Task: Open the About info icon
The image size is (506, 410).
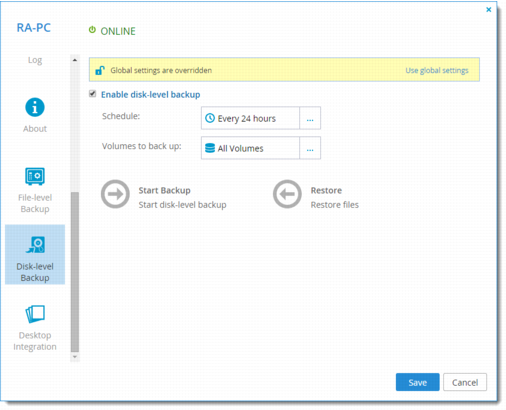Action: point(35,107)
